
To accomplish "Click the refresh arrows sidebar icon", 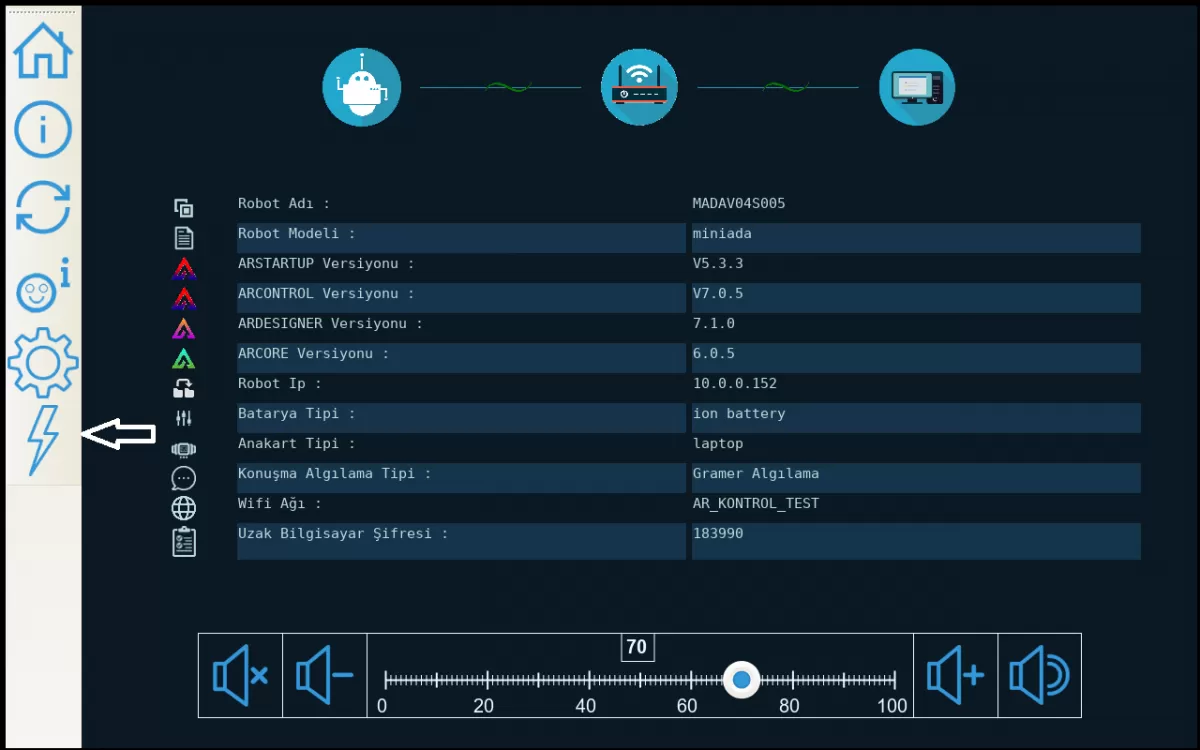I will [43, 207].
